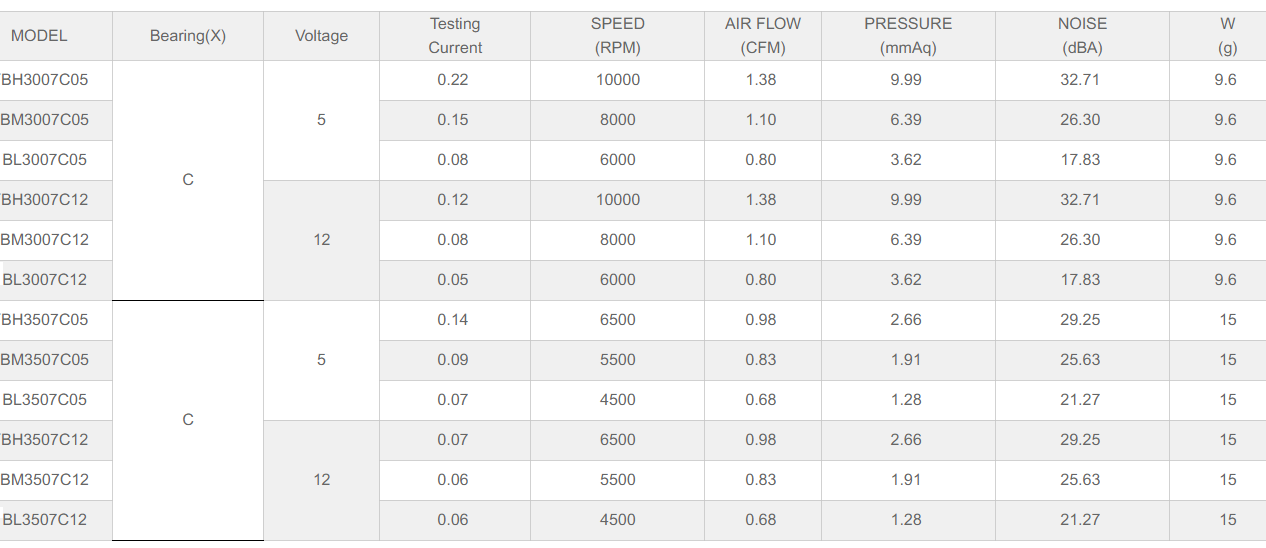Viewport: 1266px width, 548px height.
Task: Click model BL3007C12 cell
Action: coord(45,280)
